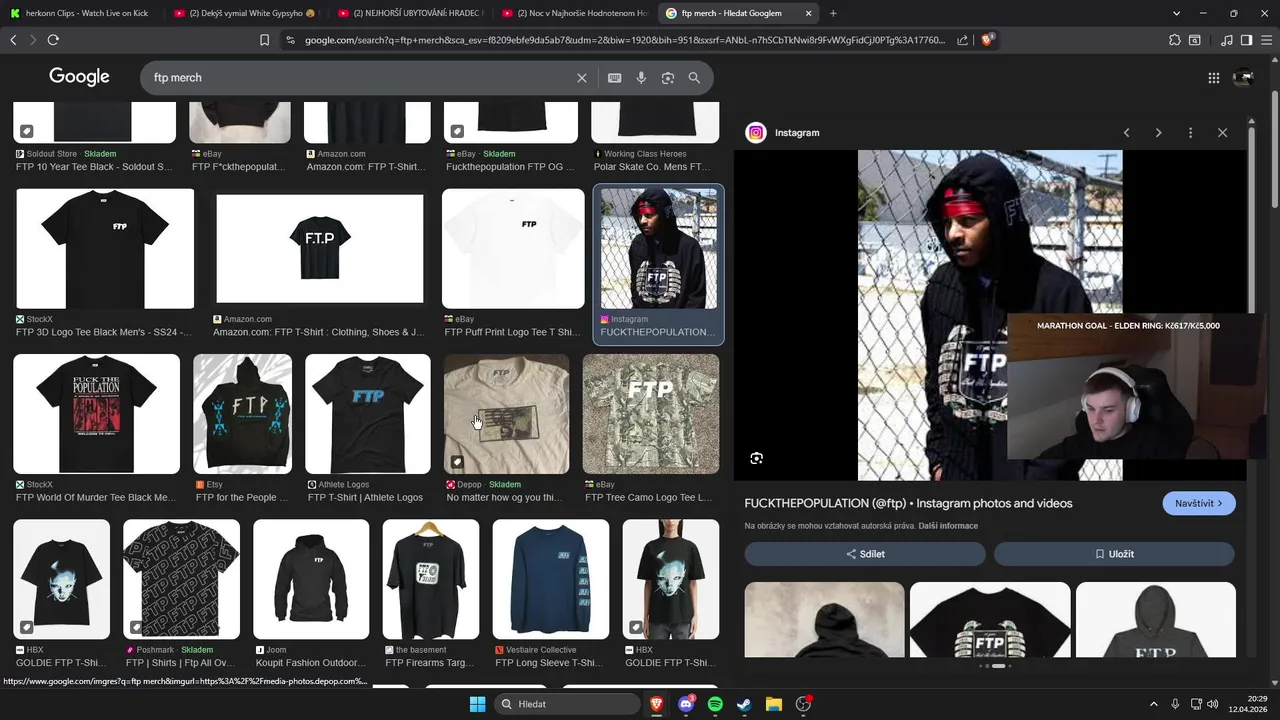The width and height of the screenshot is (1280, 720).
Task: Open Steam from the taskbar
Action: coord(744,704)
